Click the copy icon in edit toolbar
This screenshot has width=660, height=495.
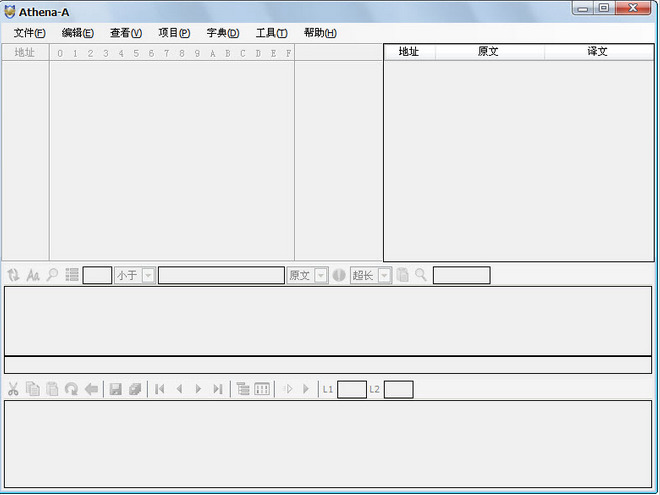tap(32, 389)
